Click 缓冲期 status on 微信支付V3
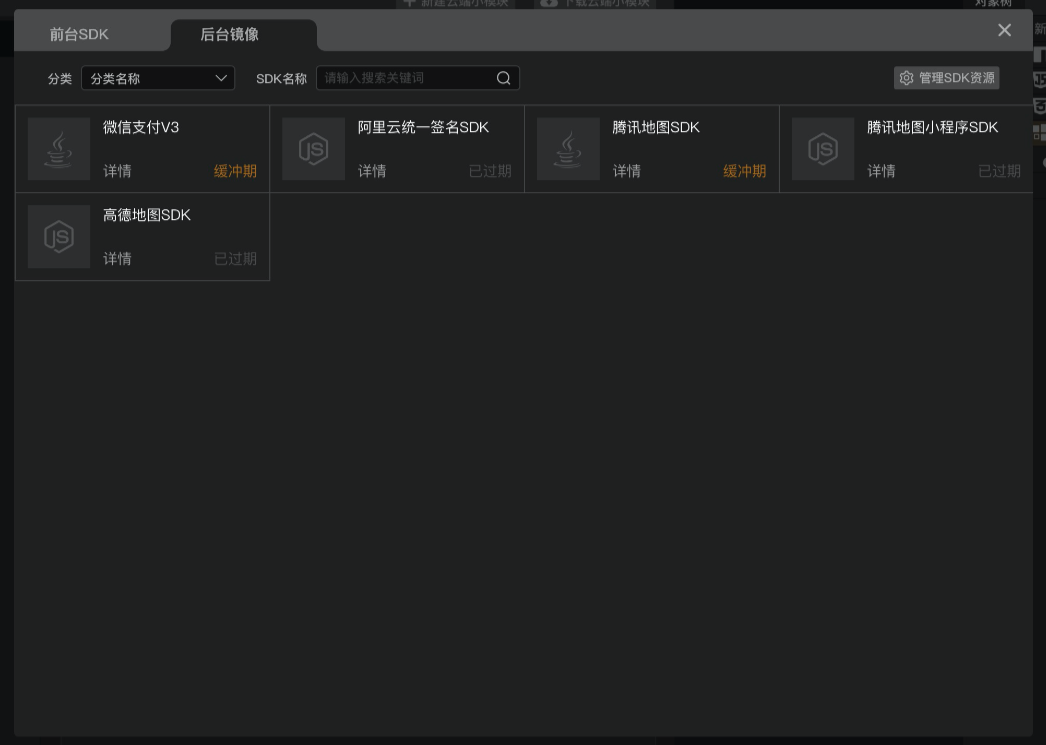 point(235,171)
